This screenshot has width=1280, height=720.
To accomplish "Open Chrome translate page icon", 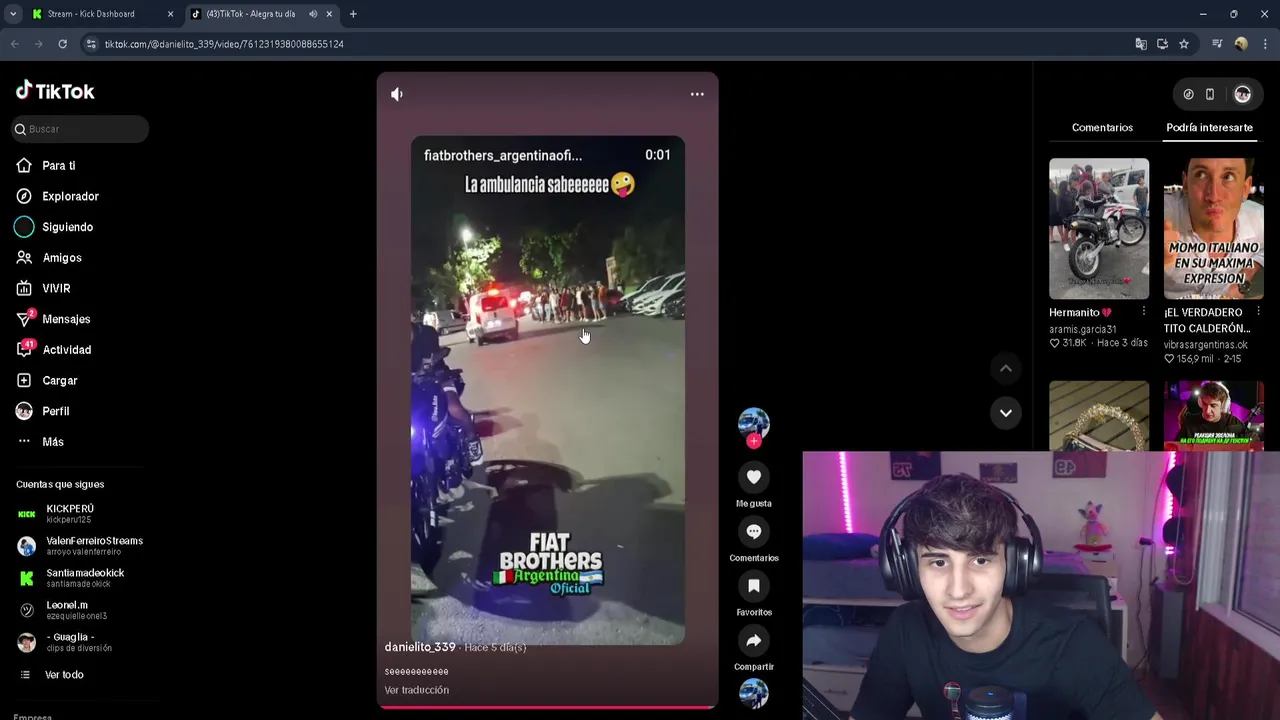I will click(1141, 44).
